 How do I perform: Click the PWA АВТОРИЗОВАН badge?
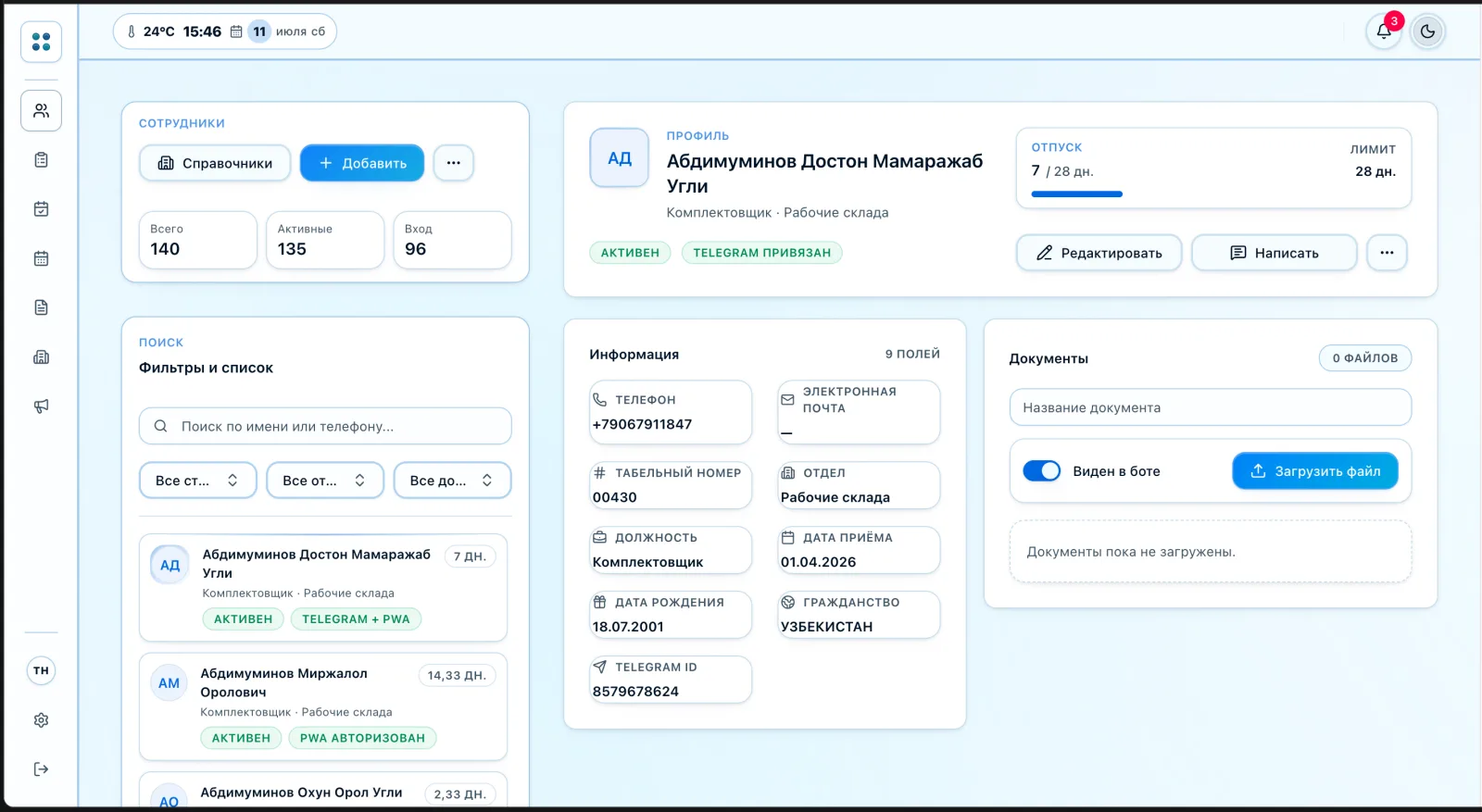[362, 738]
